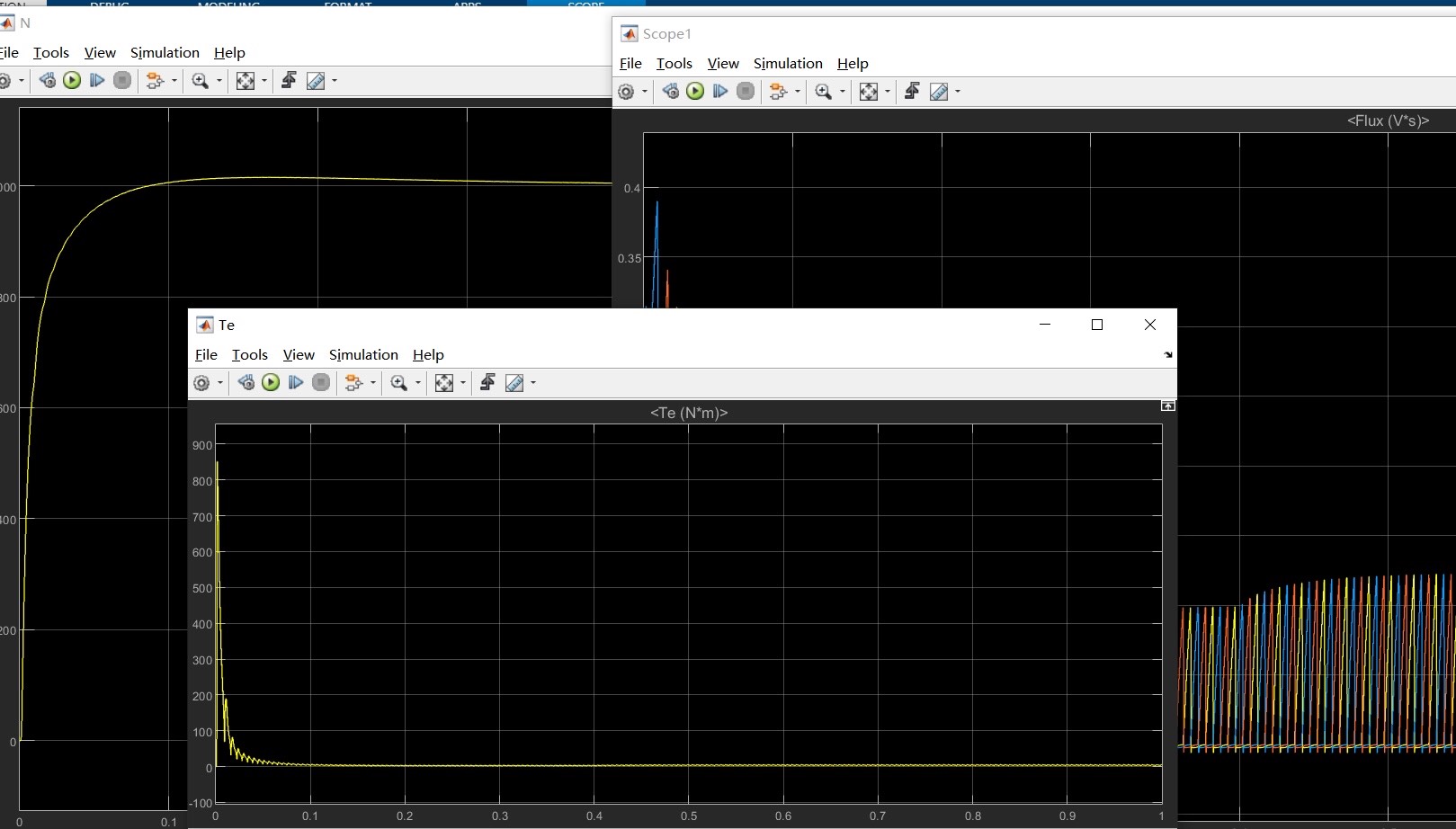Screen dimensions: 1456x829
Task: Open triggers icon in N window
Action: (289, 81)
